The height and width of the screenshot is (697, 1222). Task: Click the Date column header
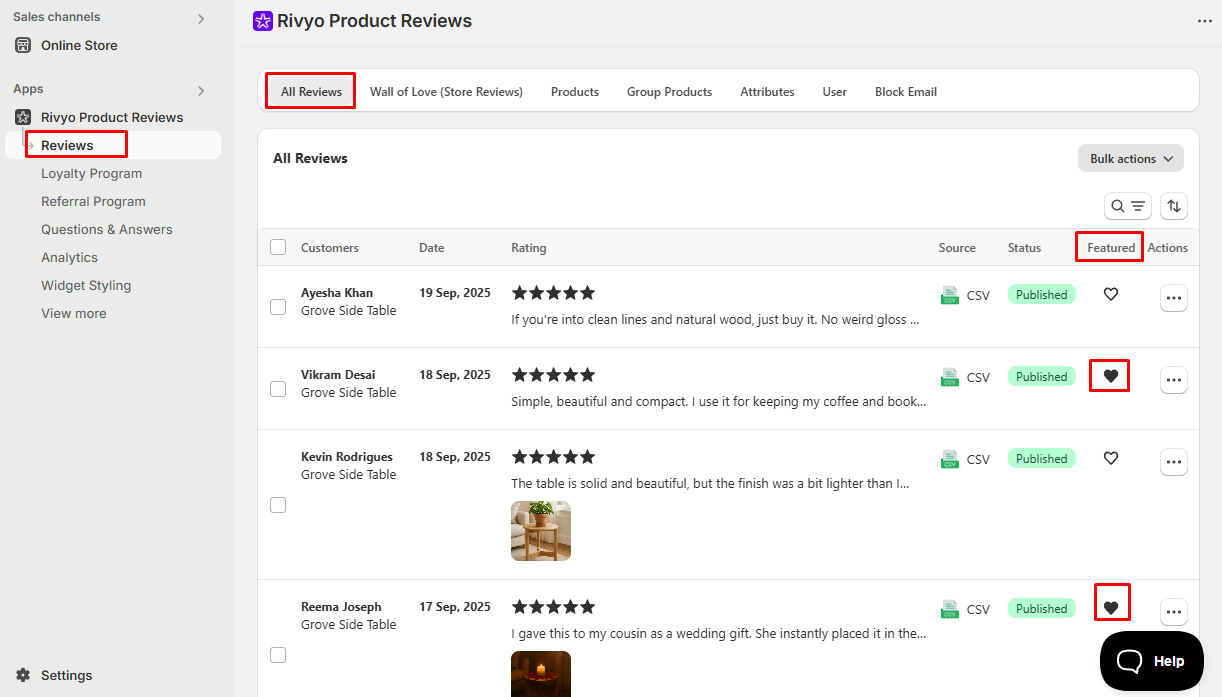point(432,248)
